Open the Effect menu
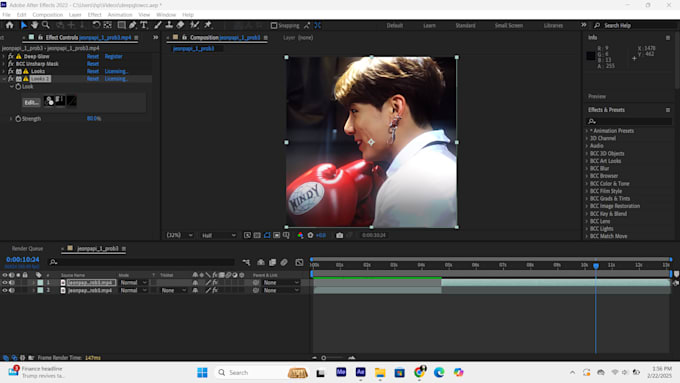Viewport: 680px width, 383px height. (94, 15)
